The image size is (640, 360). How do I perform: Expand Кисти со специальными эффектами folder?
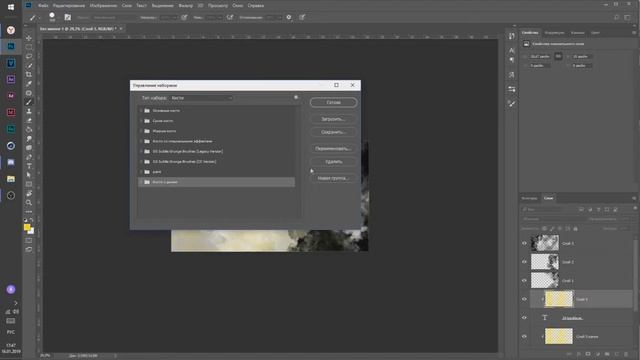point(141,141)
